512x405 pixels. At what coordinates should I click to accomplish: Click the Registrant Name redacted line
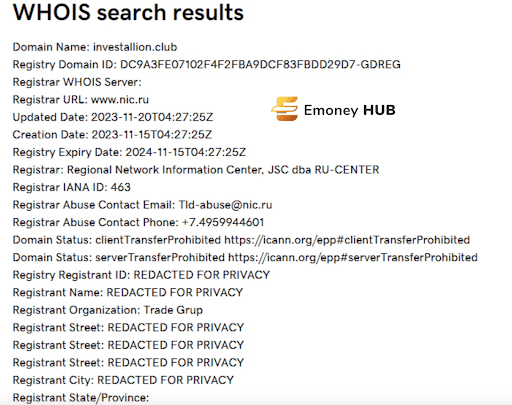[128, 293]
